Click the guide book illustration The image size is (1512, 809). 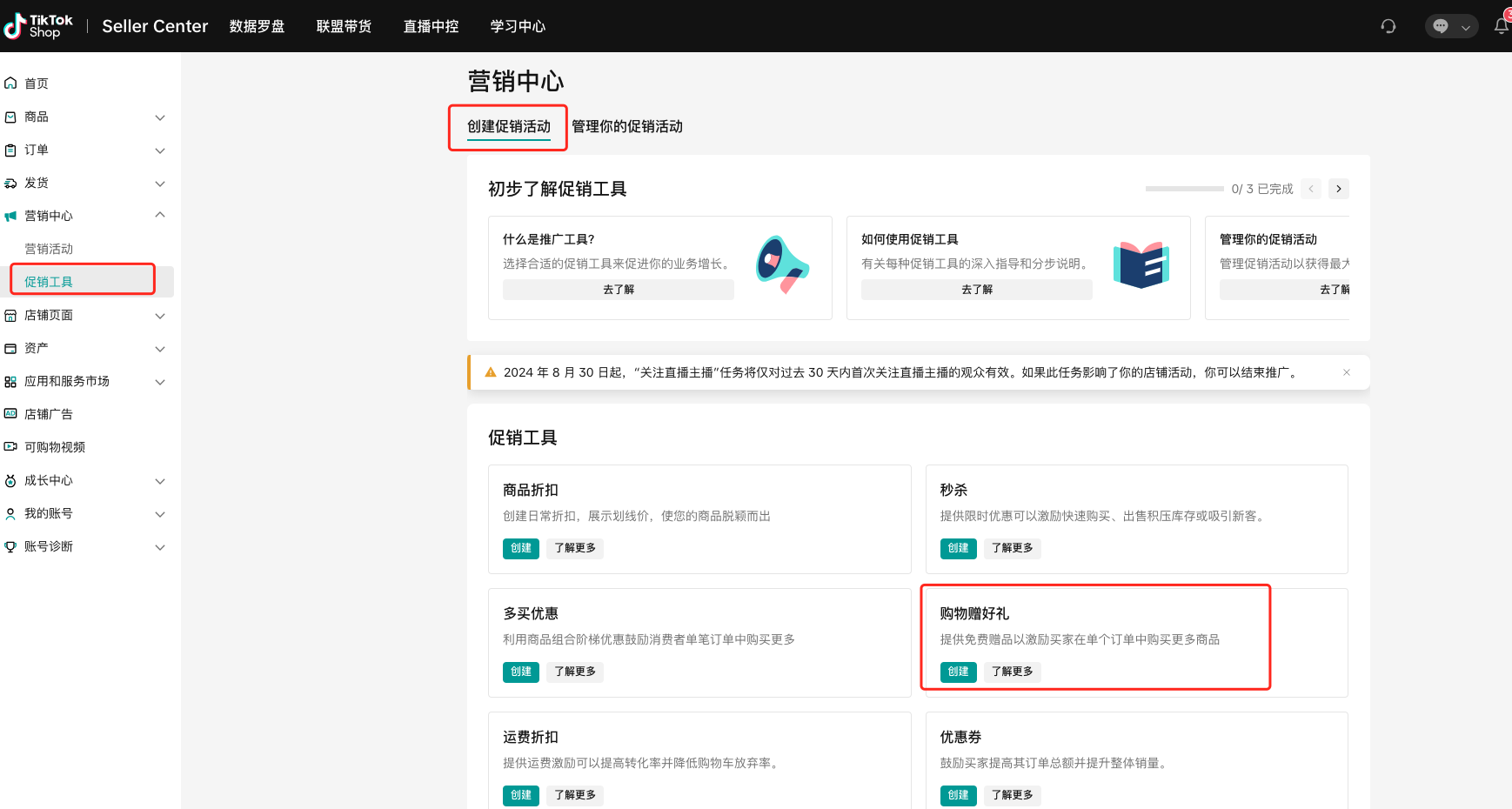[x=1141, y=264]
